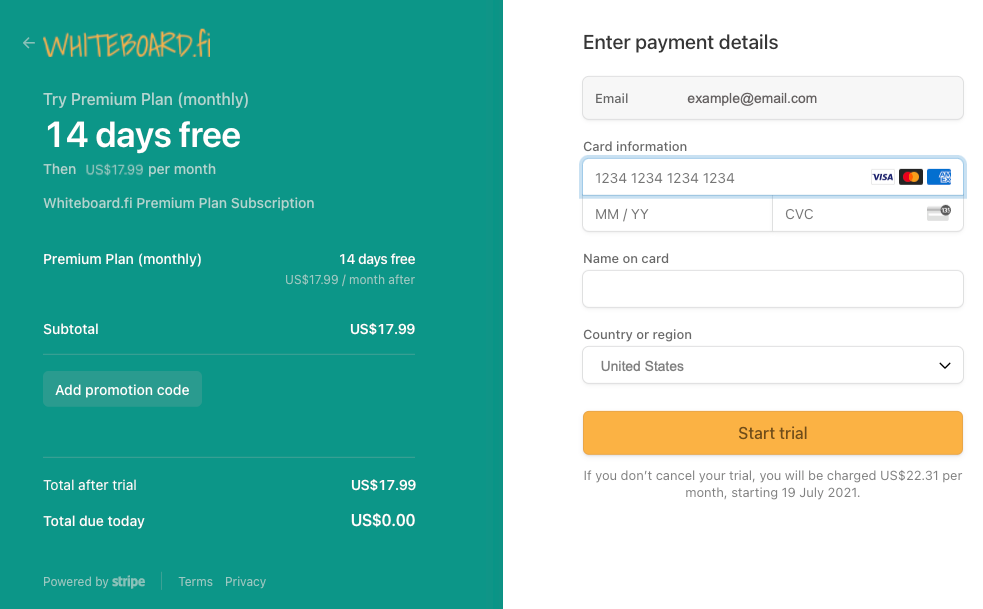
Task: Click the Total due today amount
Action: tap(382, 521)
